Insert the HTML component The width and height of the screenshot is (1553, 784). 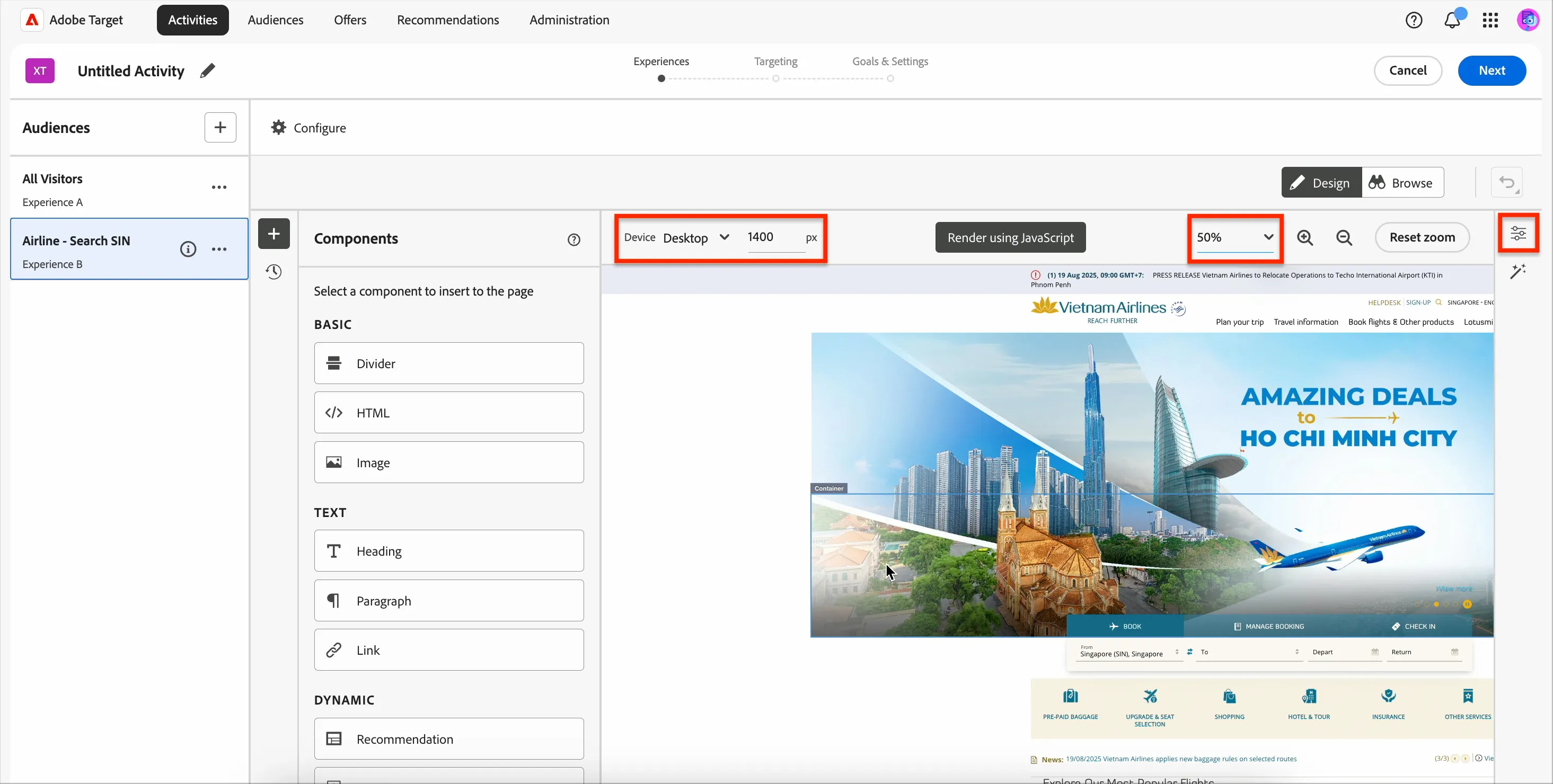click(448, 413)
